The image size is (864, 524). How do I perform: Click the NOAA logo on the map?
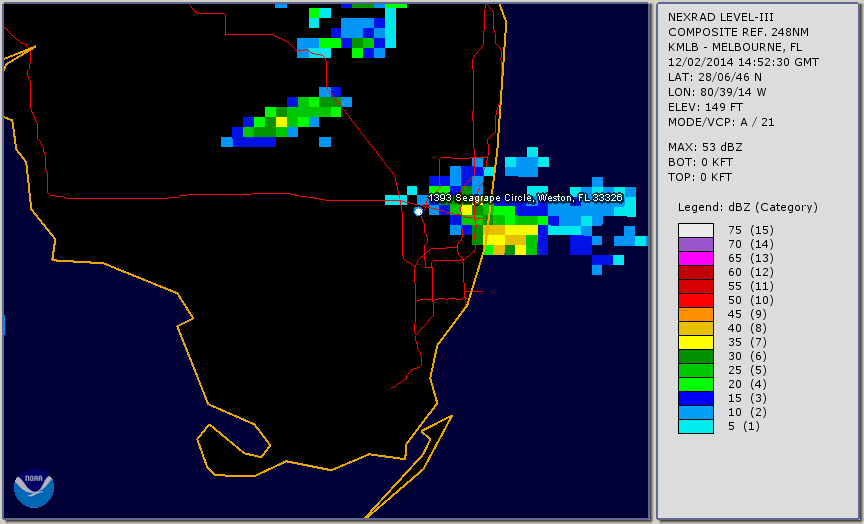pos(34,488)
